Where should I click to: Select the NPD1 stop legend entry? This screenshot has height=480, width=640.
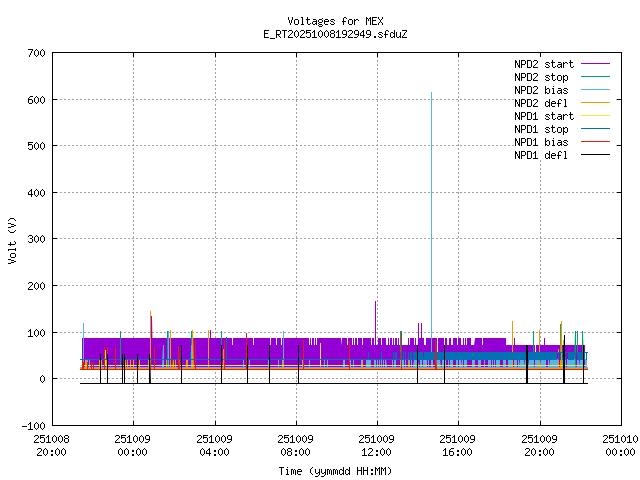[541, 128]
